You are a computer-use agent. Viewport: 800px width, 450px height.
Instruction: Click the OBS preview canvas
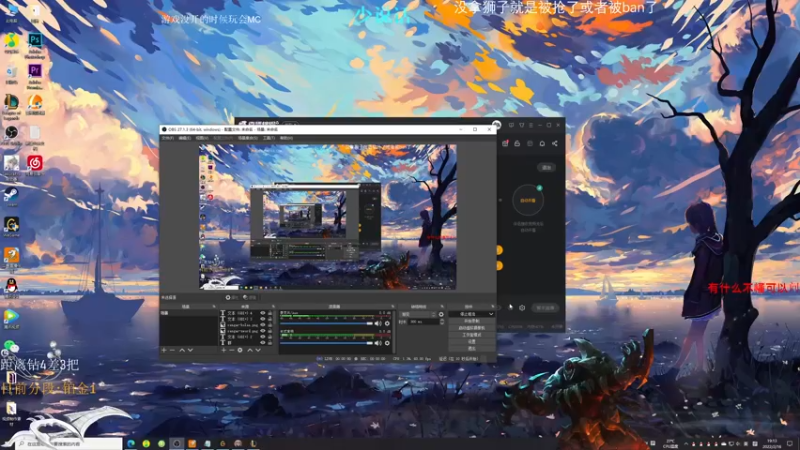[x=328, y=217]
